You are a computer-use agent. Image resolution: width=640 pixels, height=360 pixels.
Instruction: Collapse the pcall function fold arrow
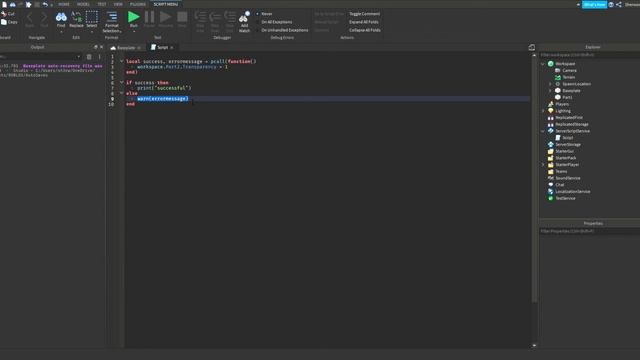[x=121, y=61]
